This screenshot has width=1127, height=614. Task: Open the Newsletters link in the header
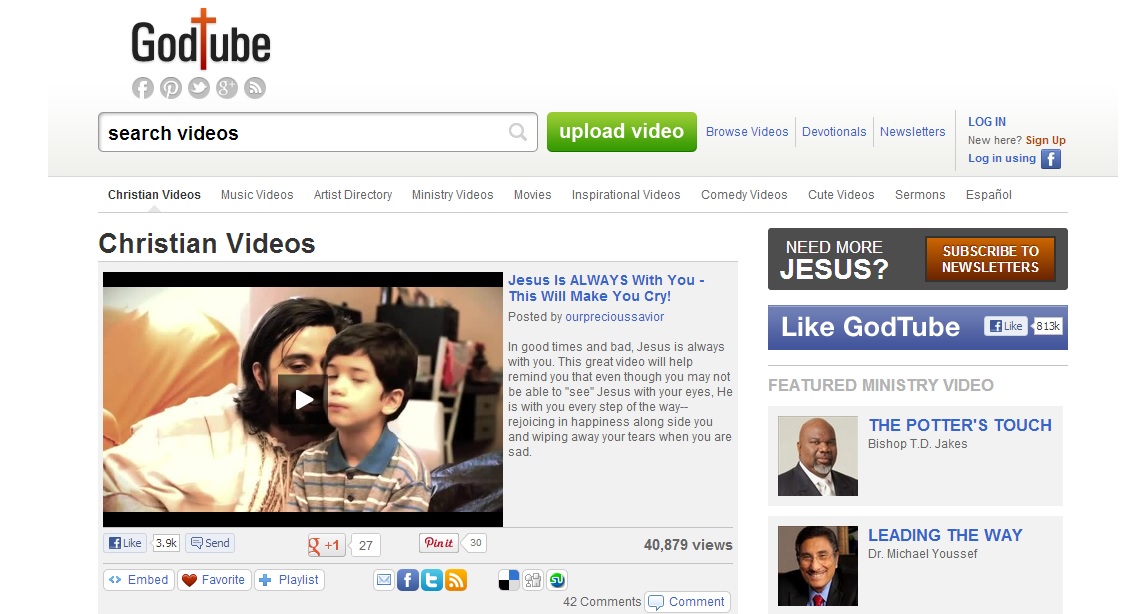(912, 132)
